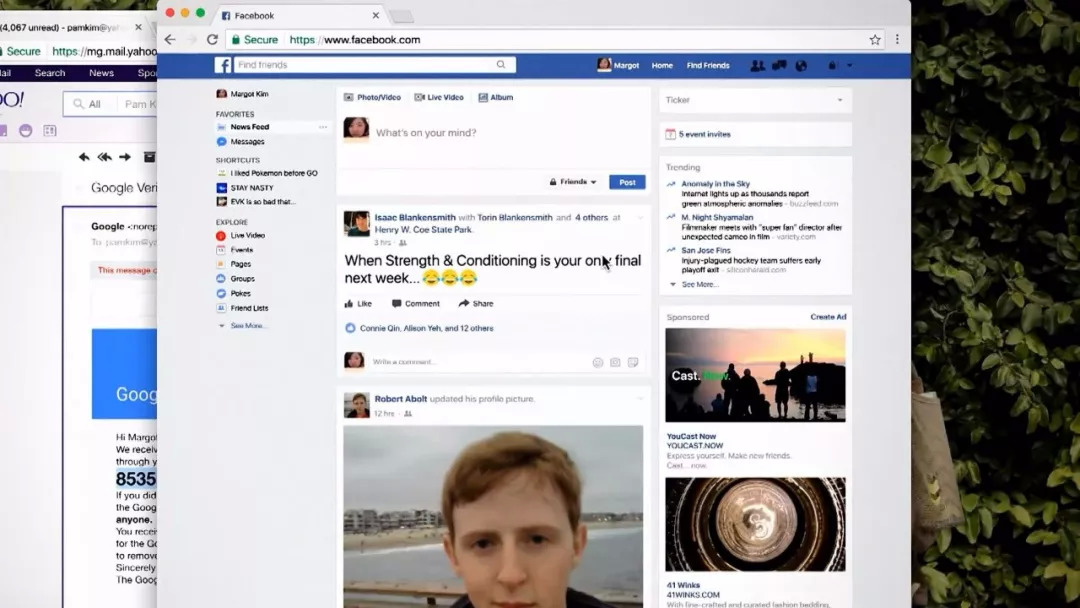
Task: Go to Home in the top navigation
Action: pos(662,66)
